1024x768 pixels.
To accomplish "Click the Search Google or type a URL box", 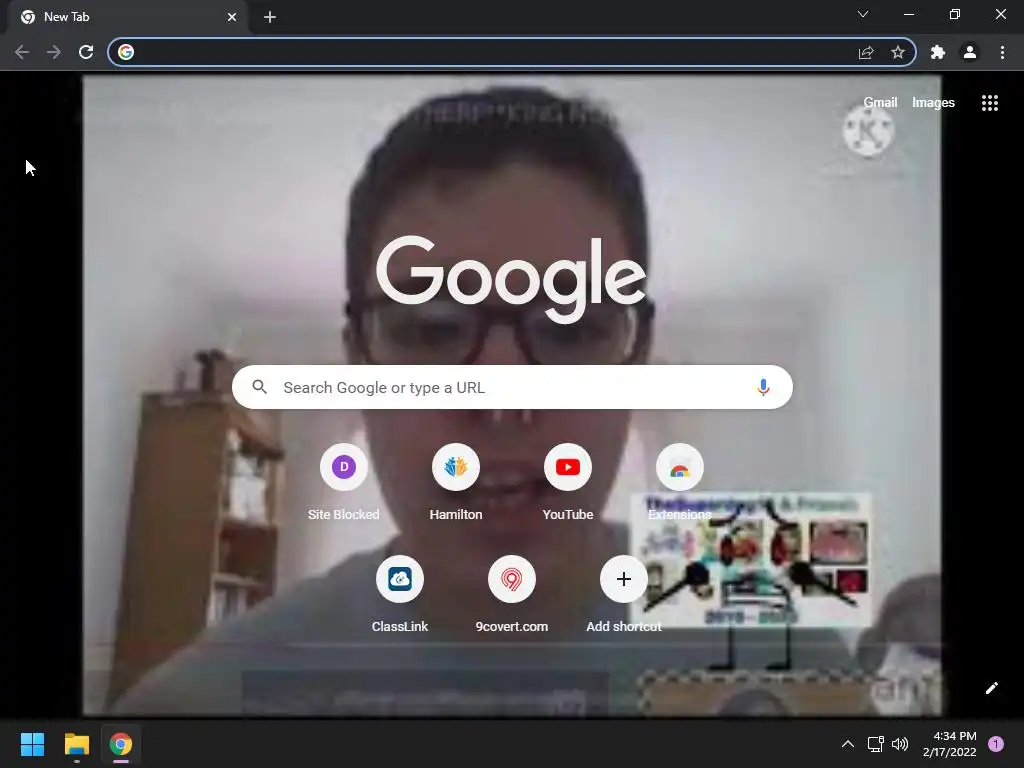I will pos(512,387).
